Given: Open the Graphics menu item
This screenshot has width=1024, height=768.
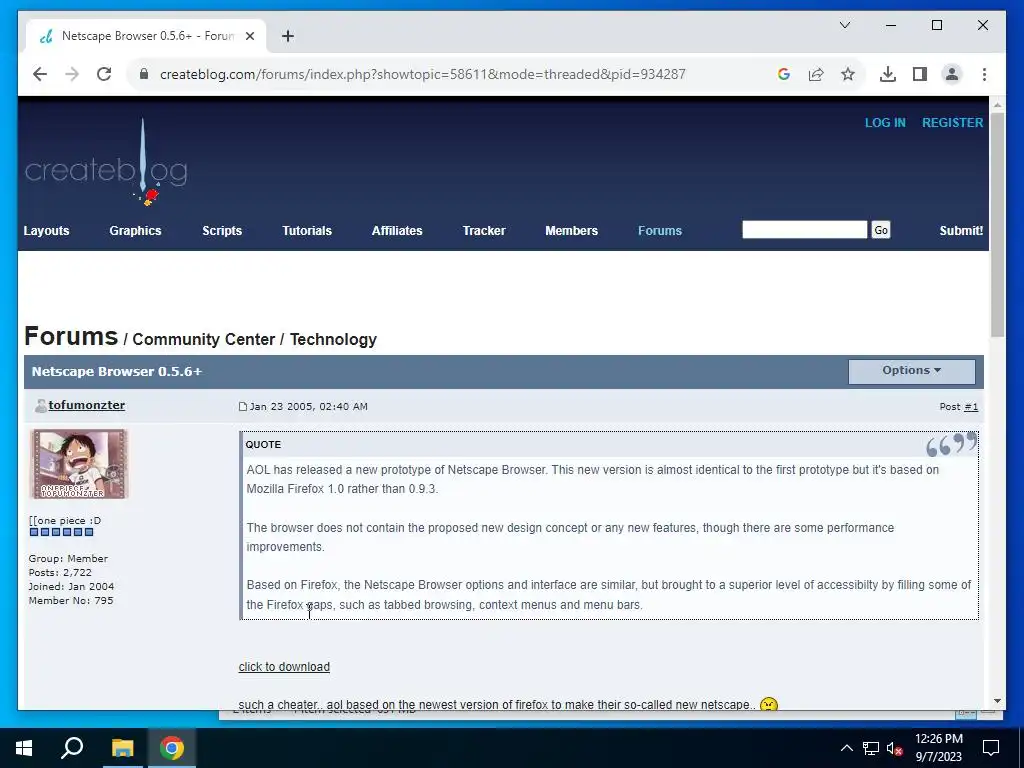Looking at the screenshot, I should pyautogui.click(x=135, y=231).
